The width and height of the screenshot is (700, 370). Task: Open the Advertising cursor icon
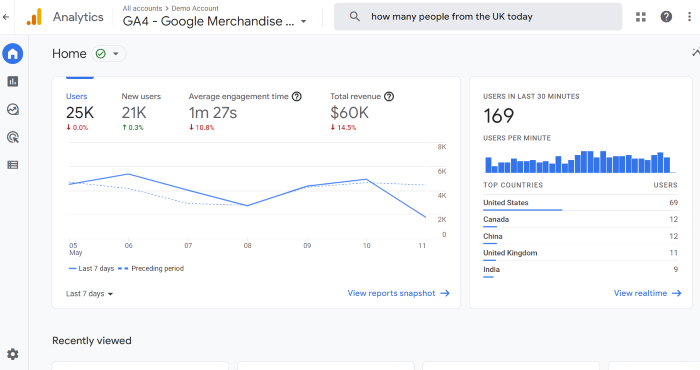click(12, 137)
